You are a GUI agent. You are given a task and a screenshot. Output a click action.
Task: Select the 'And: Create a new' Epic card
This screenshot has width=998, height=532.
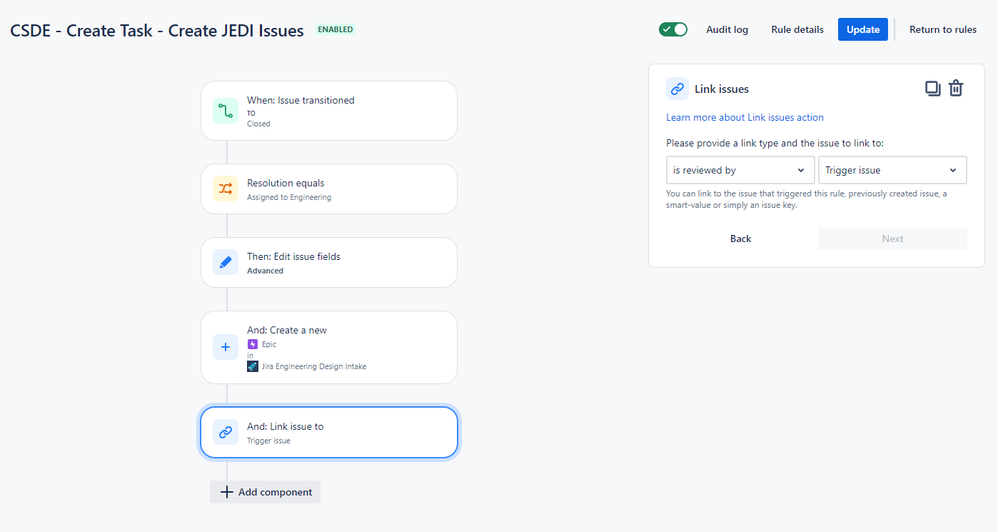click(x=329, y=347)
